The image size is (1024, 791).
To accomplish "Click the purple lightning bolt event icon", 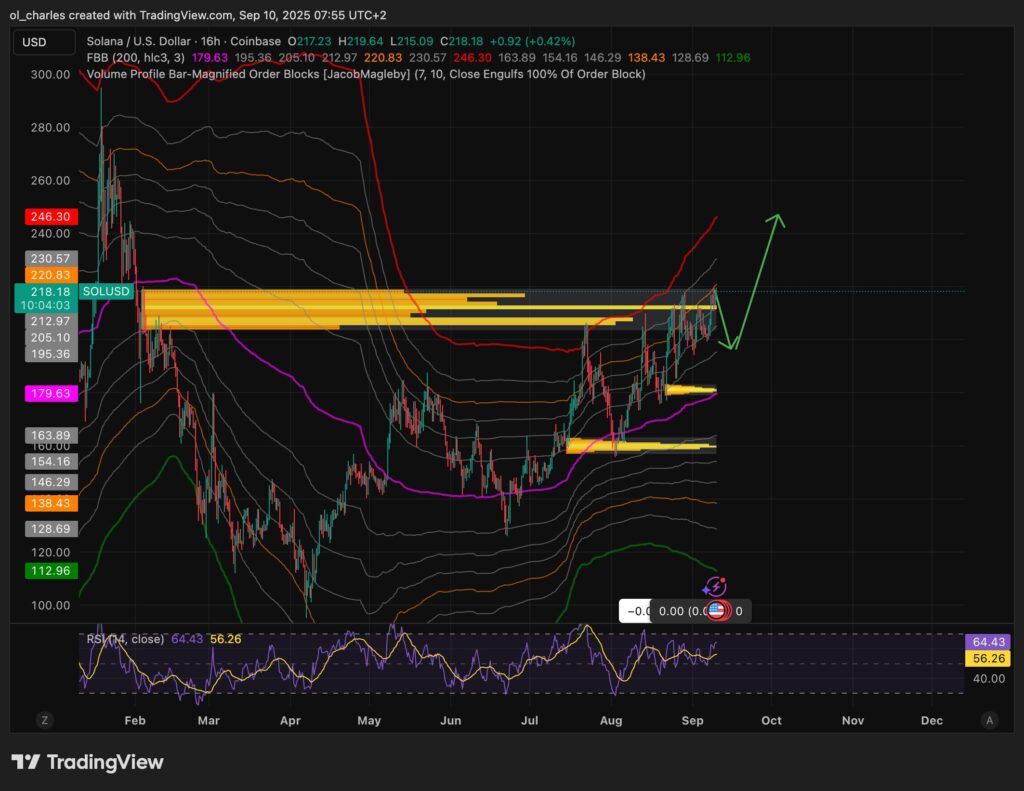I will pos(717,589).
